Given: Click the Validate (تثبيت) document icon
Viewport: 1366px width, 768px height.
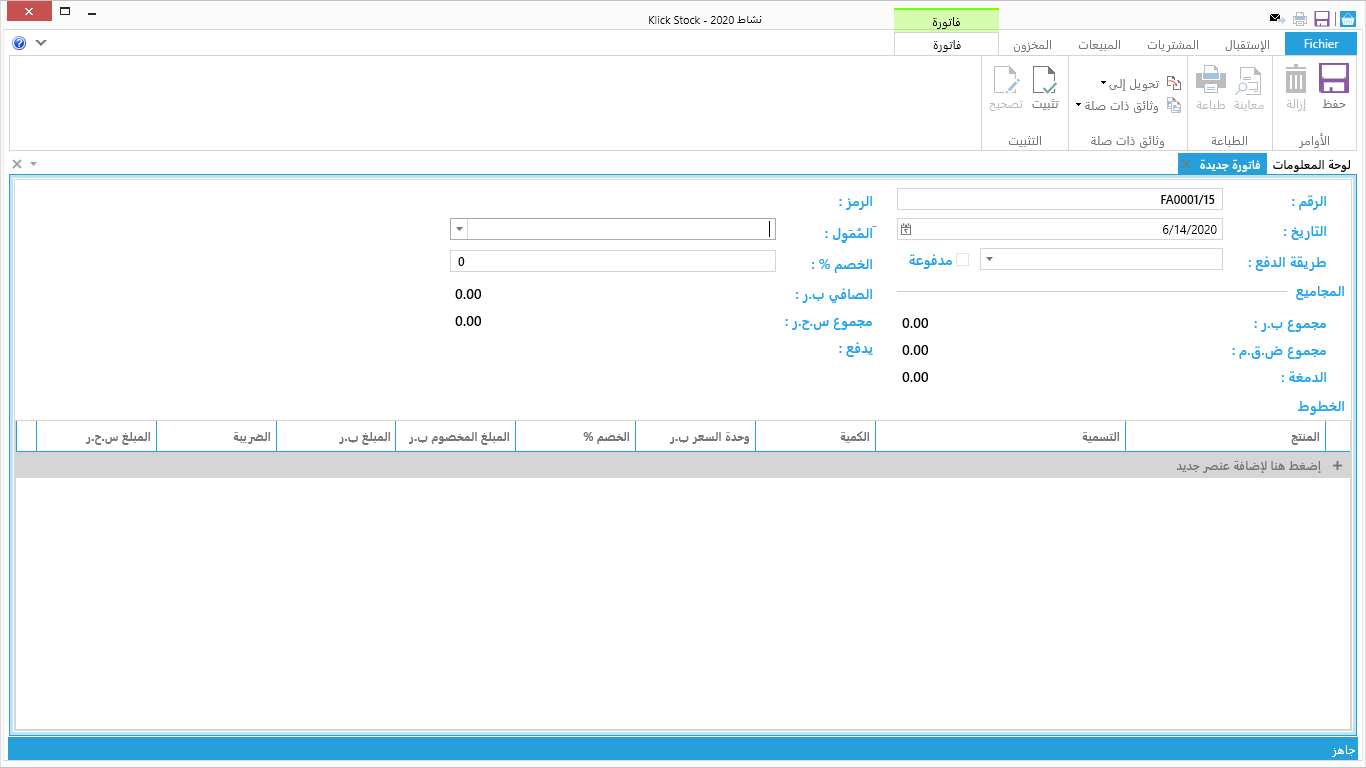Looking at the screenshot, I should 1045,80.
